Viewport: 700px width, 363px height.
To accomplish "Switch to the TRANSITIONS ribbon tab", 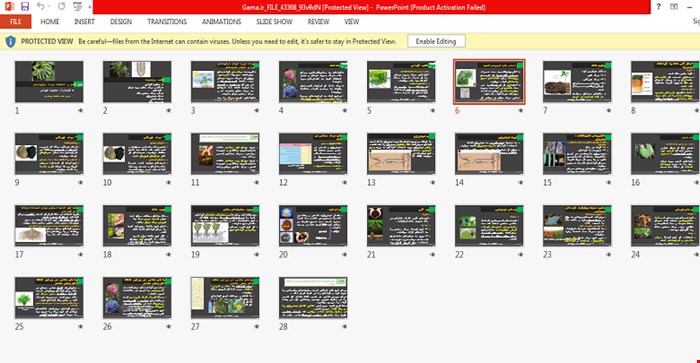I will point(167,21).
